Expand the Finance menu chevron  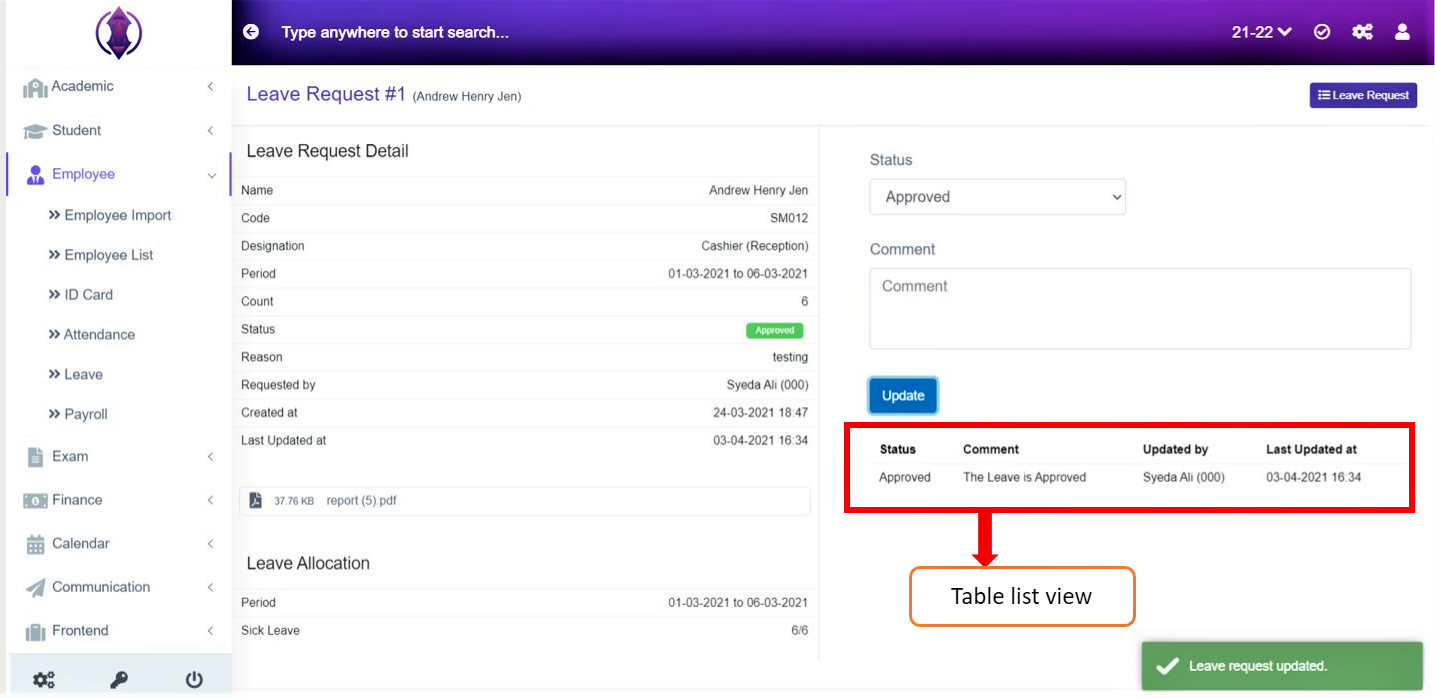pos(210,500)
